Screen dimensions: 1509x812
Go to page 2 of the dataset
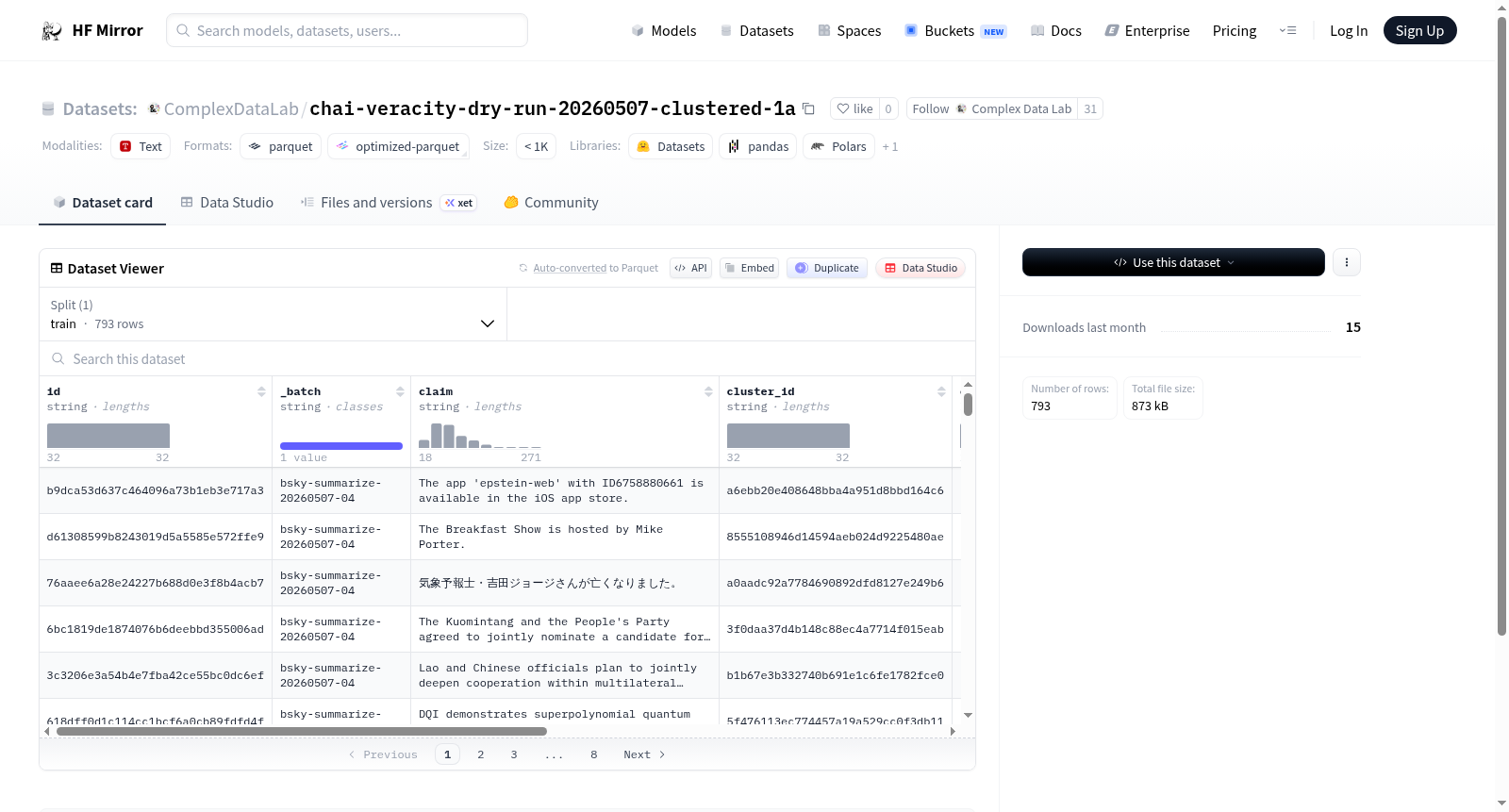481,754
